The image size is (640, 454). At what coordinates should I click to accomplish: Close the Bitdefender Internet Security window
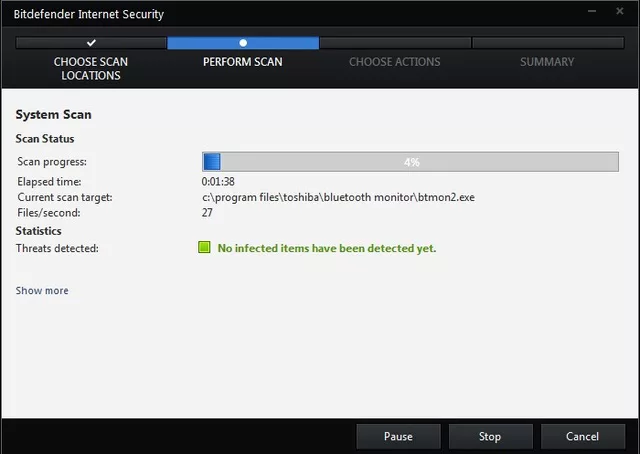click(x=620, y=11)
